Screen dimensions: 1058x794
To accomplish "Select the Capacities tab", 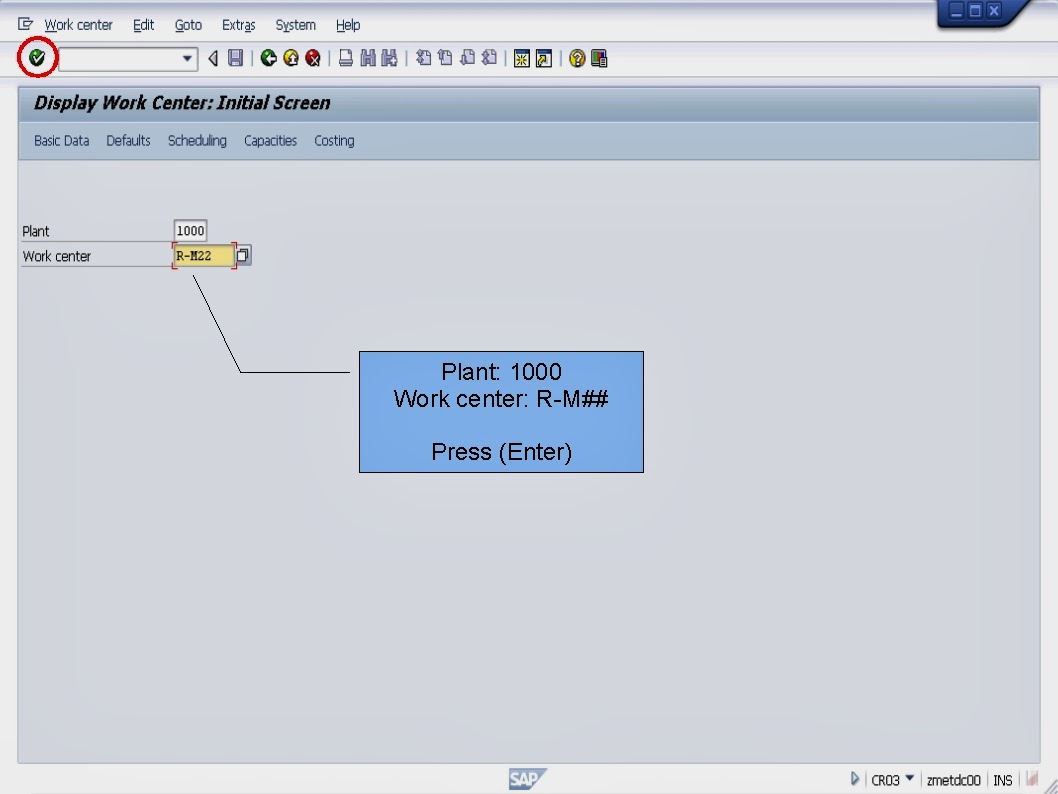I will [x=270, y=140].
